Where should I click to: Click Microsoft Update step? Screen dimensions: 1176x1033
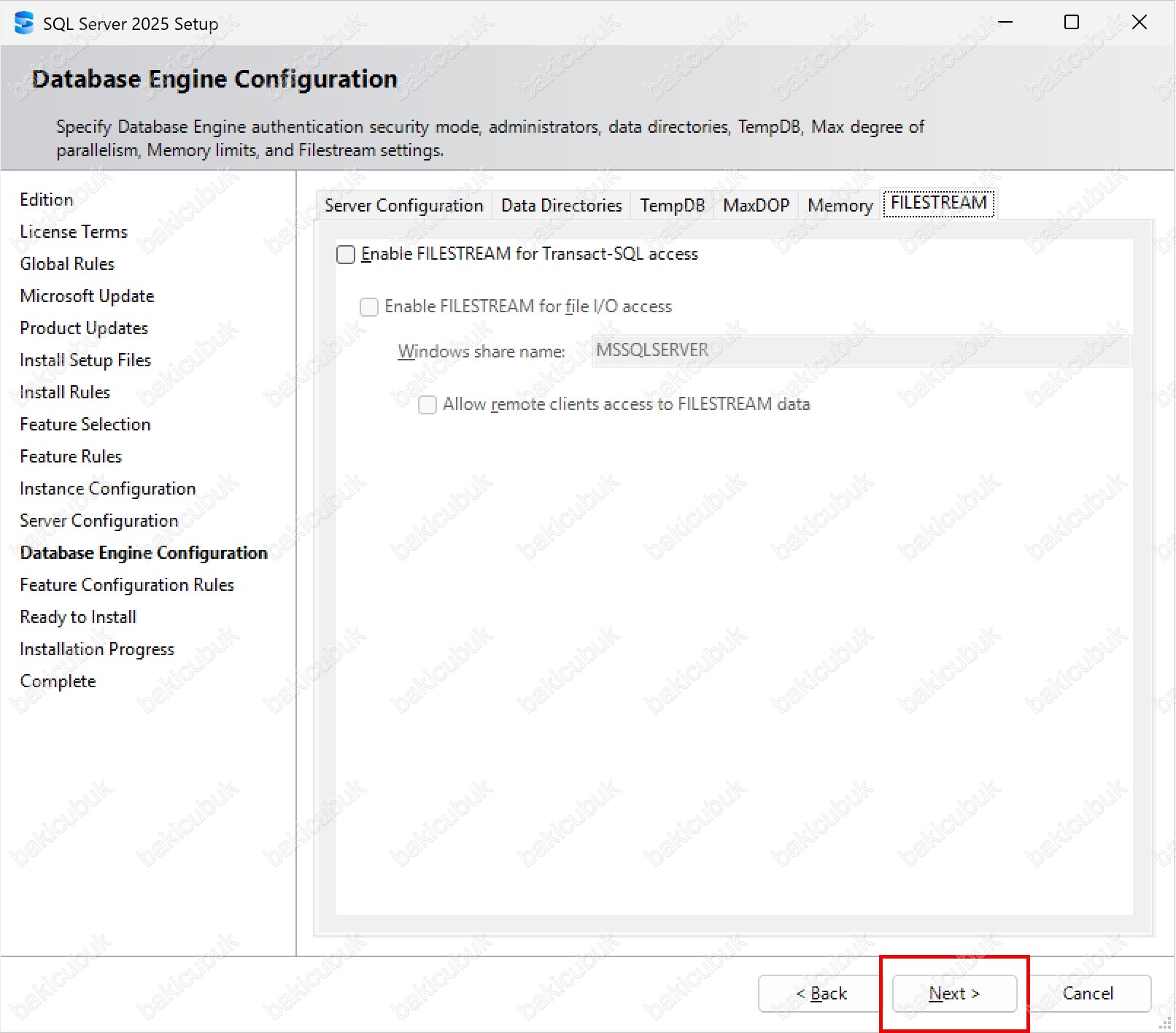point(87,296)
